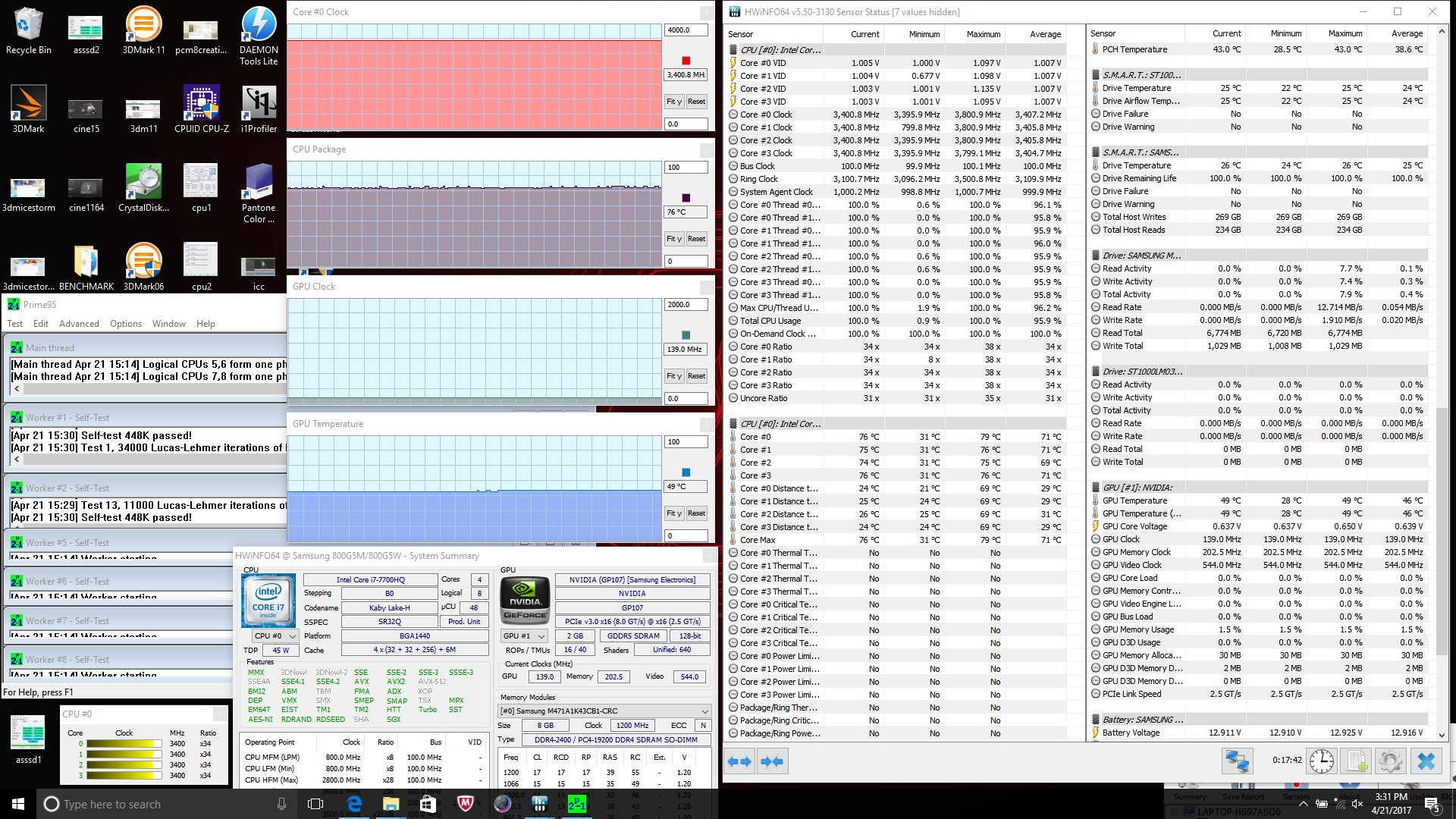Click the collapse columns arrows in HWiNFO
The image size is (1456, 819).
pos(772,761)
